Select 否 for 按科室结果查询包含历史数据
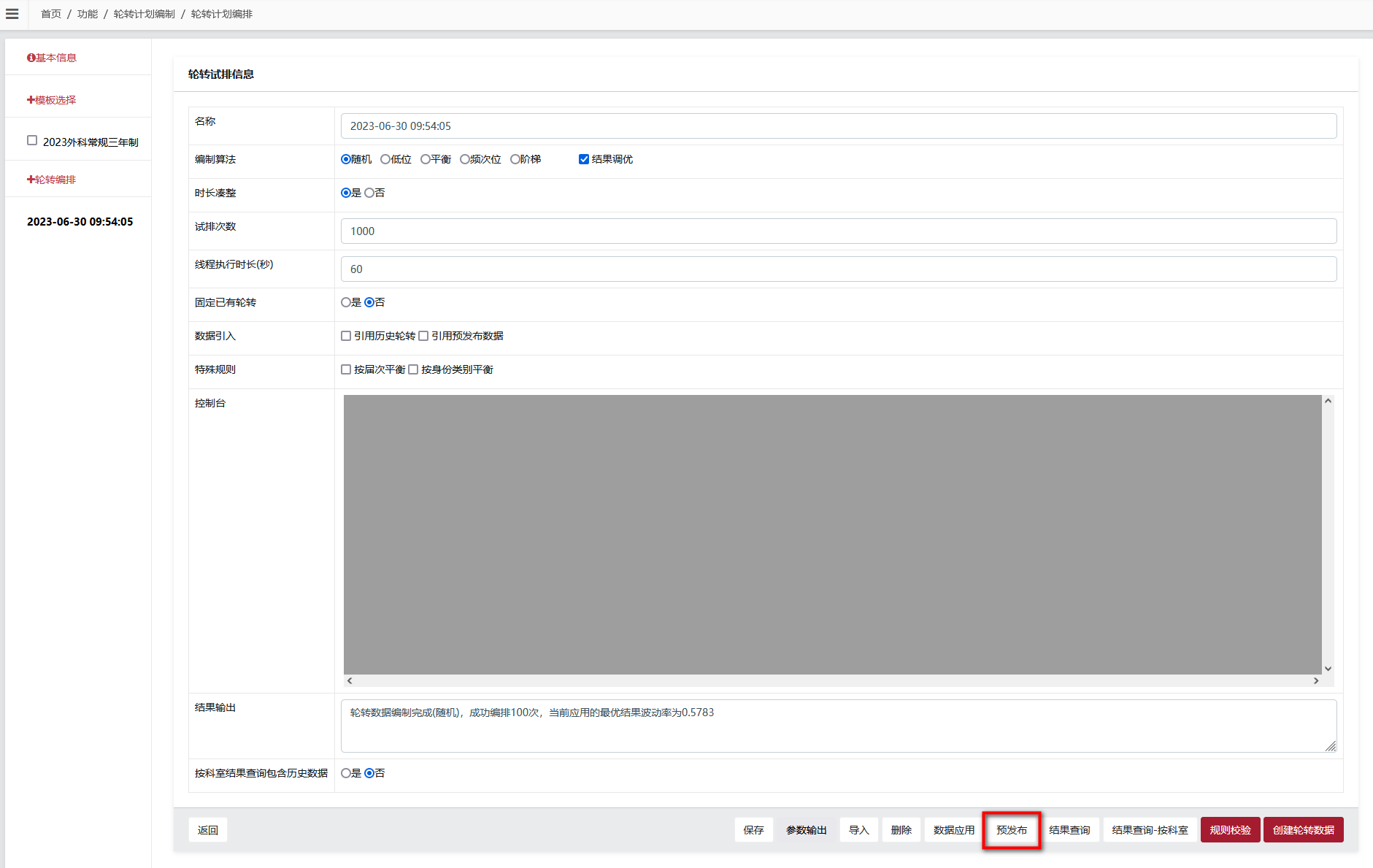The image size is (1373, 868). [369, 773]
